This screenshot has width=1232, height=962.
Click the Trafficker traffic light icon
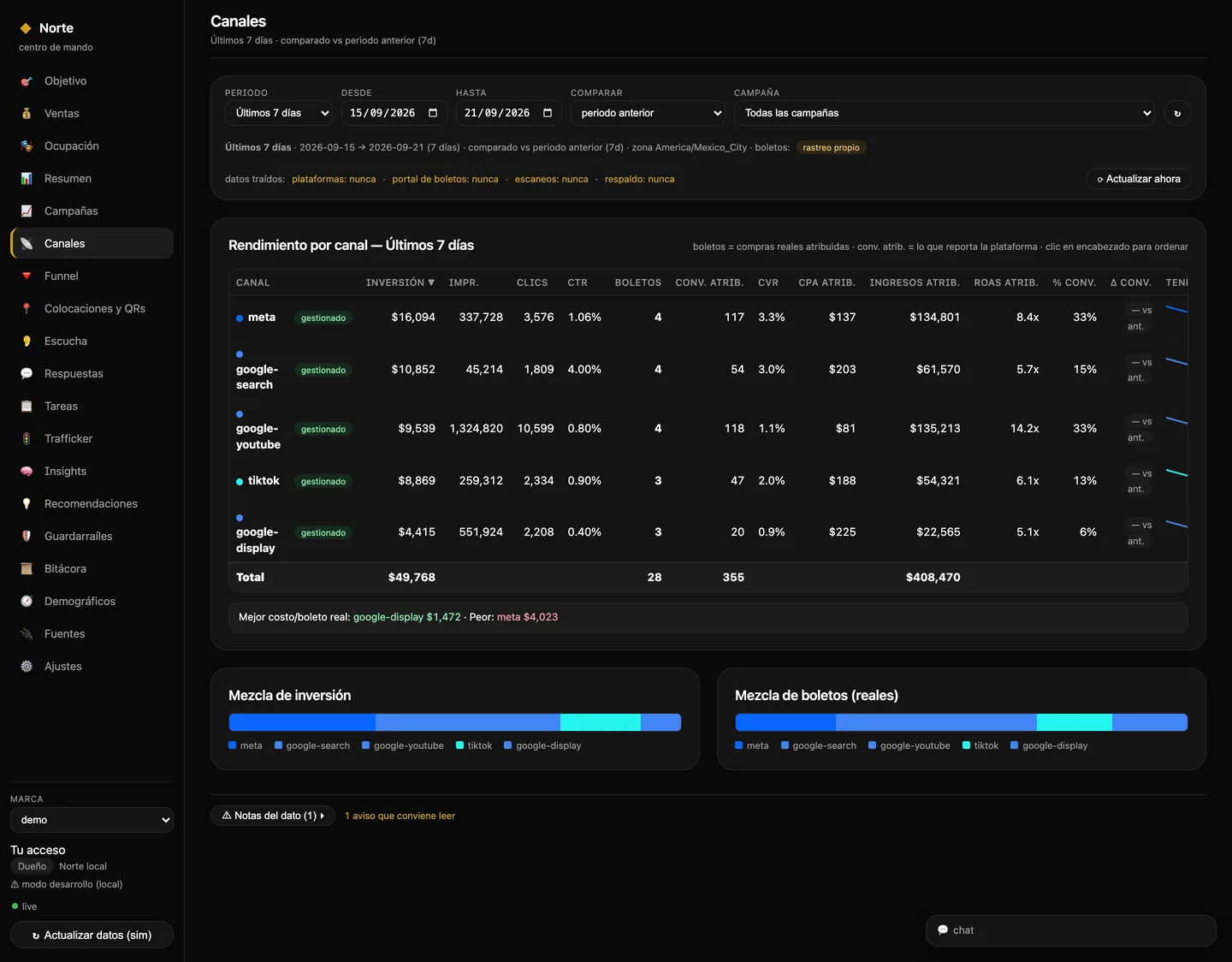pos(27,439)
